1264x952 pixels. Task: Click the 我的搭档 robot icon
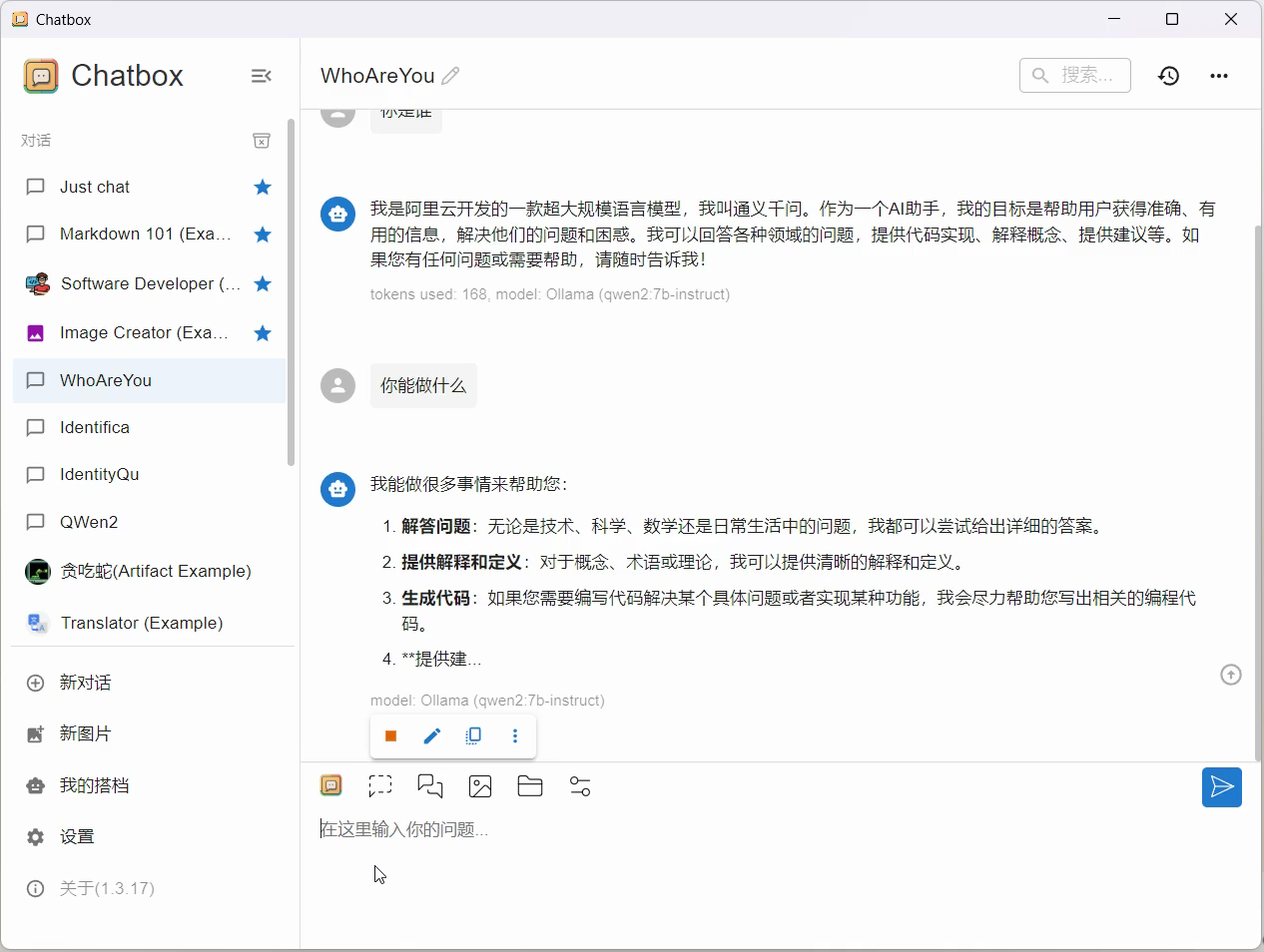click(35, 785)
